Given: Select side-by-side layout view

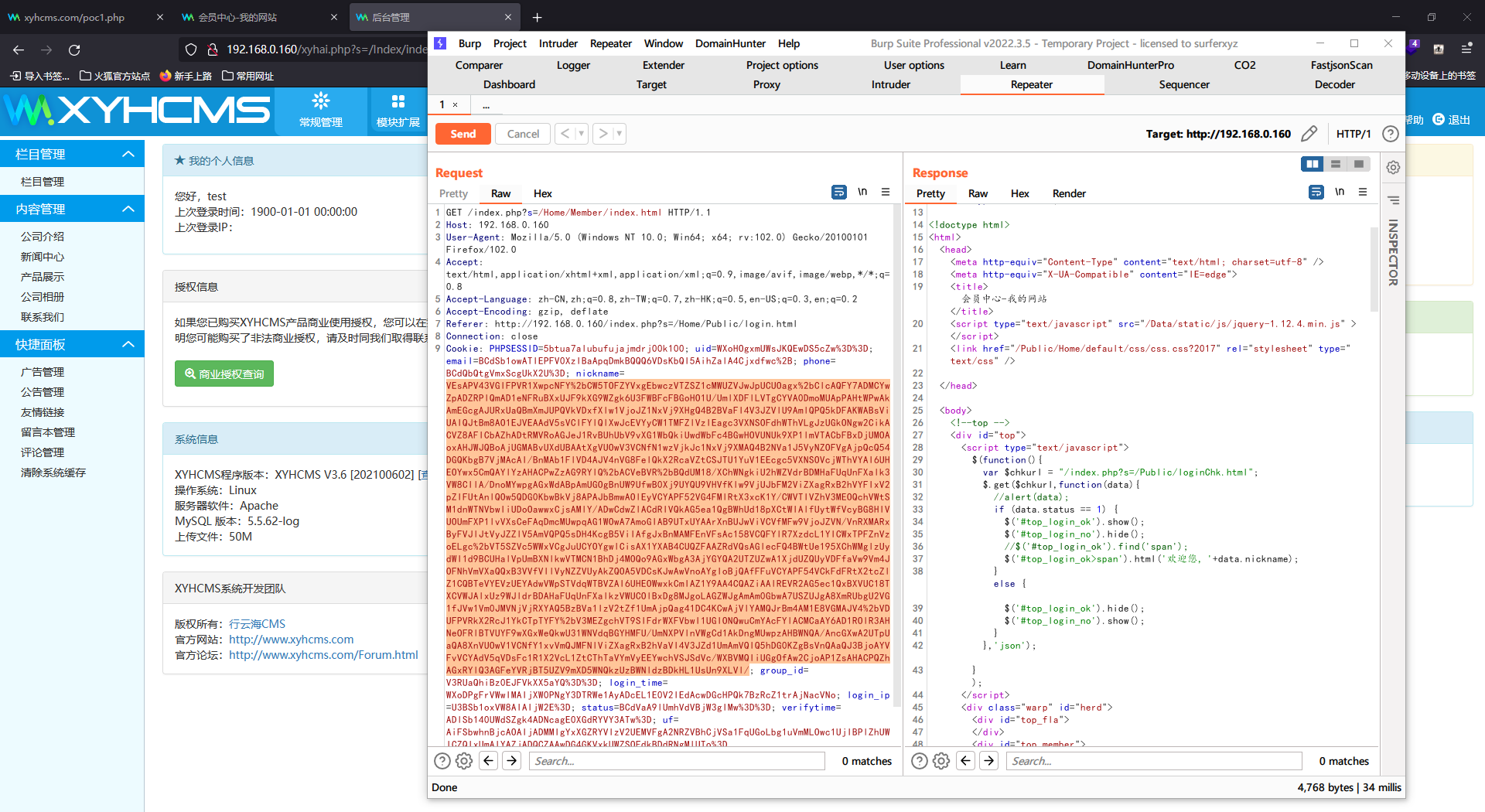Looking at the screenshot, I should (1313, 164).
